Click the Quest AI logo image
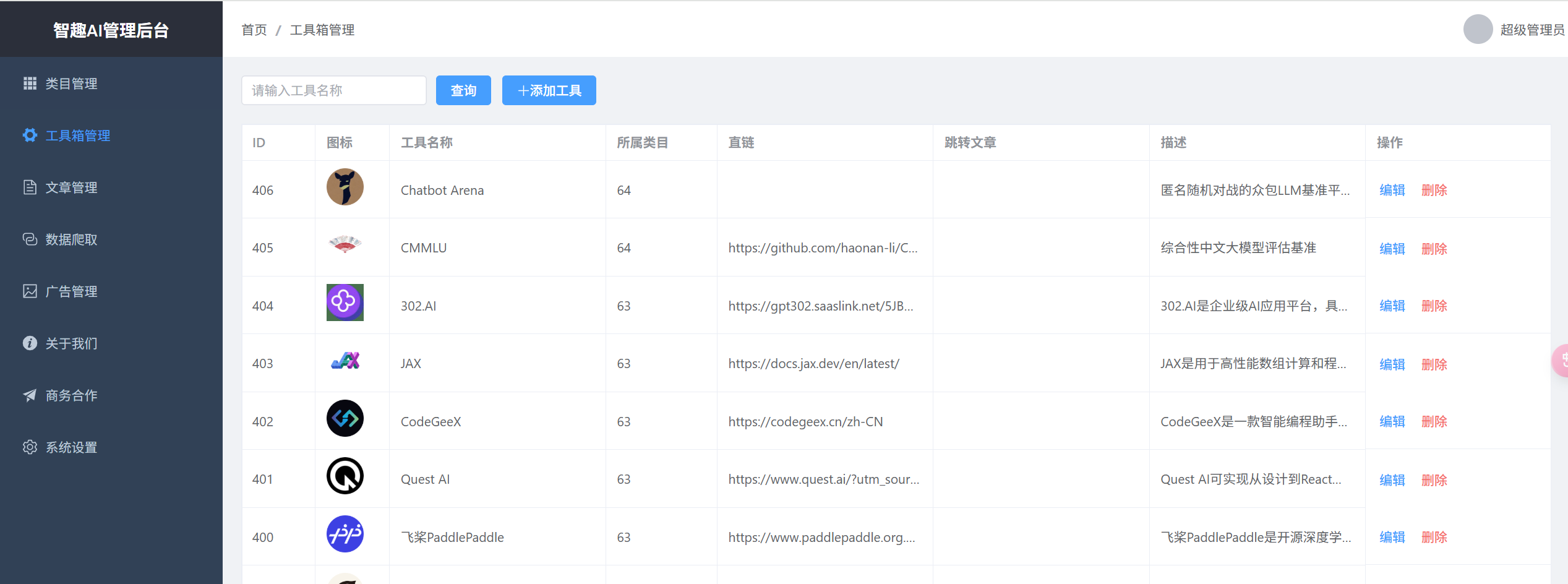 (x=345, y=476)
